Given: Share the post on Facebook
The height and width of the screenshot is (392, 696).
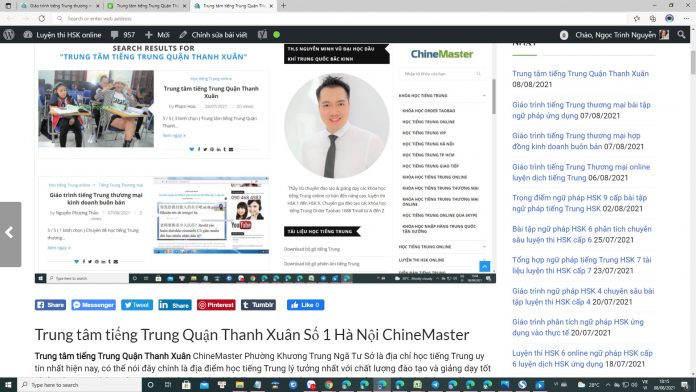Looking at the screenshot, I should (51, 305).
